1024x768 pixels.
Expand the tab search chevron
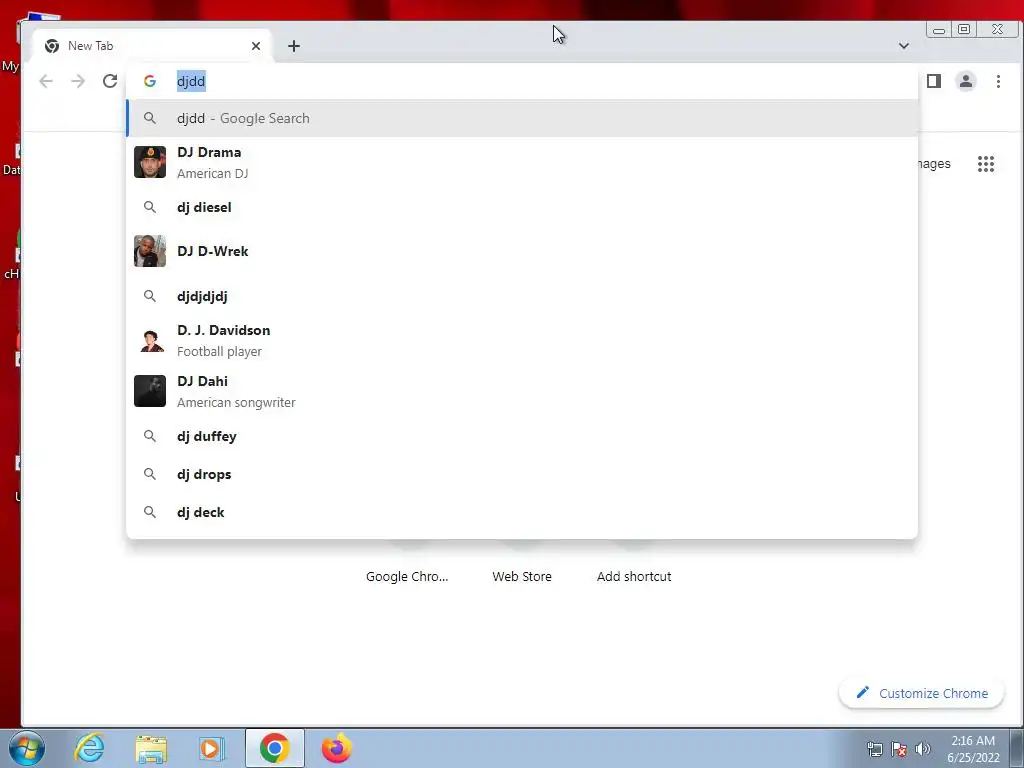[x=904, y=46]
